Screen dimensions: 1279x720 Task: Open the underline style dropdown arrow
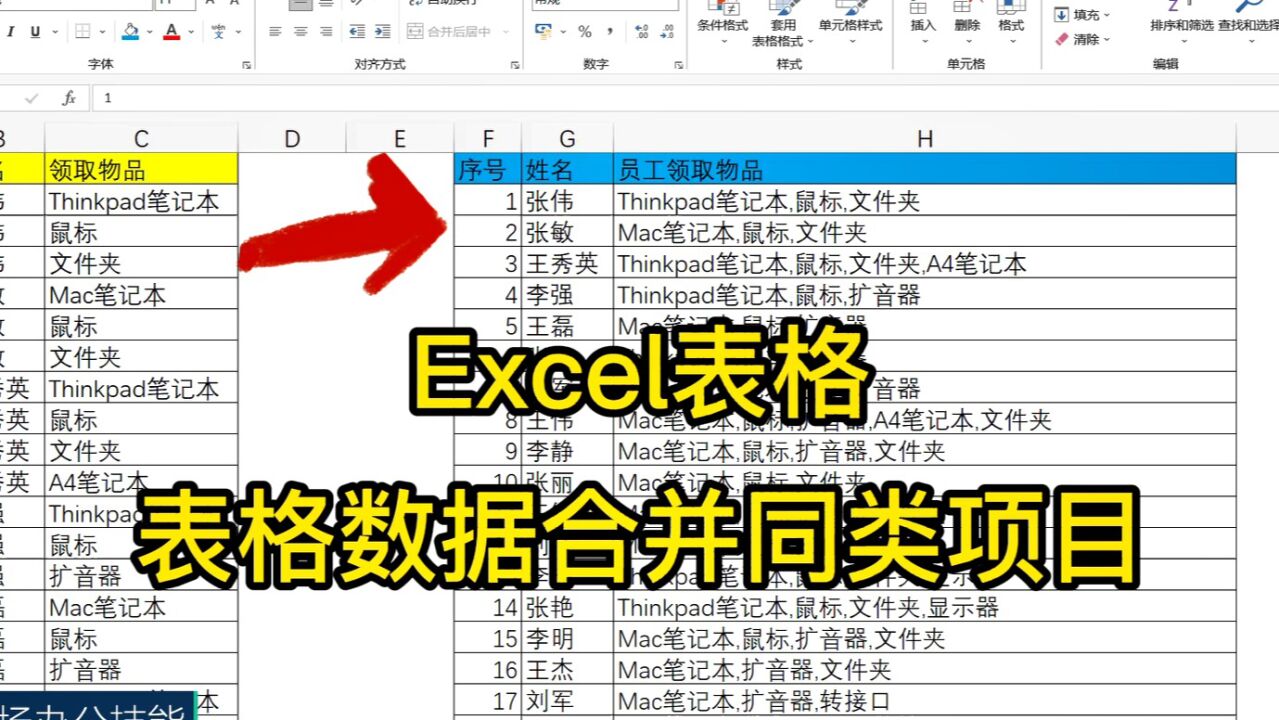(53, 32)
